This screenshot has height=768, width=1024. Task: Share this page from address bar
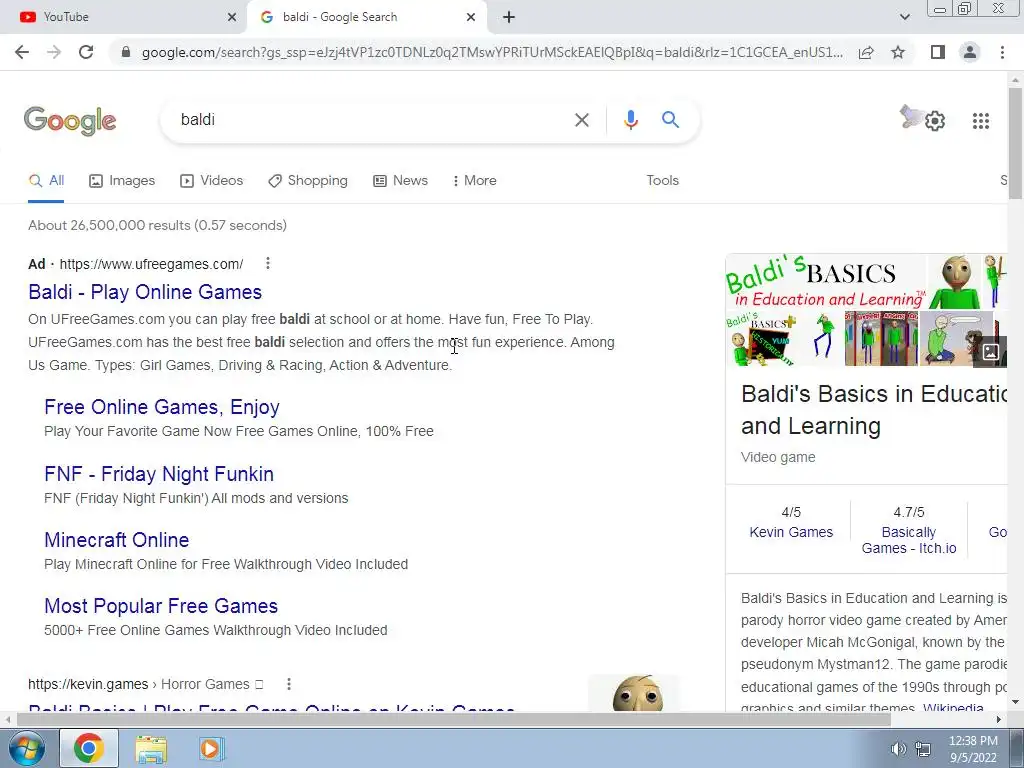(866, 52)
